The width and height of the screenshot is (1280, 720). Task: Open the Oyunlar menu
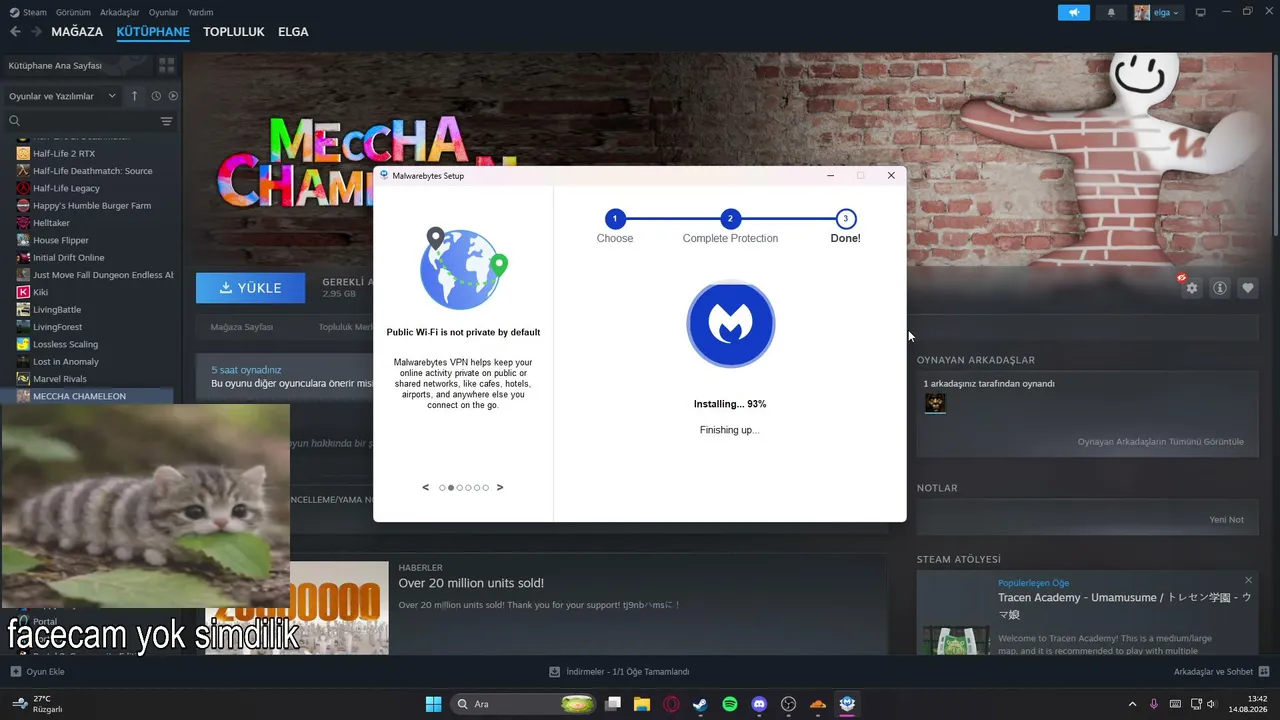point(164,13)
